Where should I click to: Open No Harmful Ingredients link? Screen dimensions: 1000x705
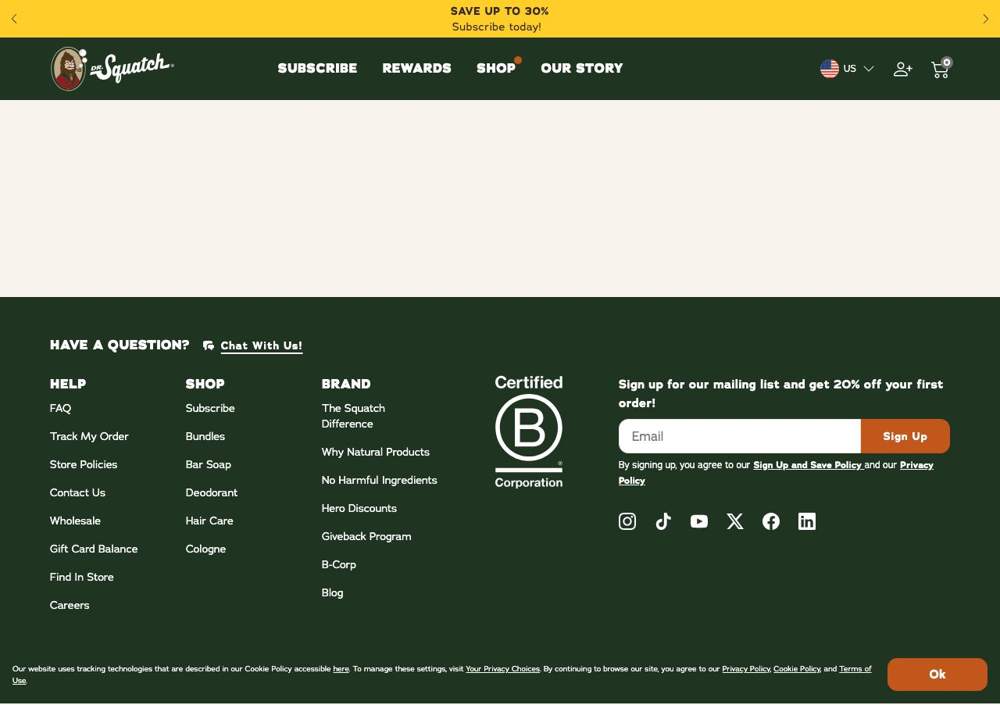tap(379, 480)
